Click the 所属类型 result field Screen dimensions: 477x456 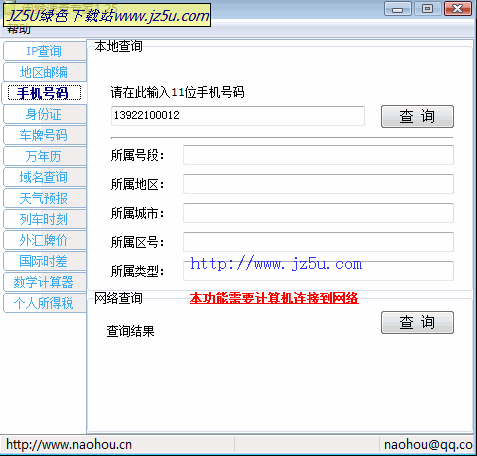(x=318, y=271)
